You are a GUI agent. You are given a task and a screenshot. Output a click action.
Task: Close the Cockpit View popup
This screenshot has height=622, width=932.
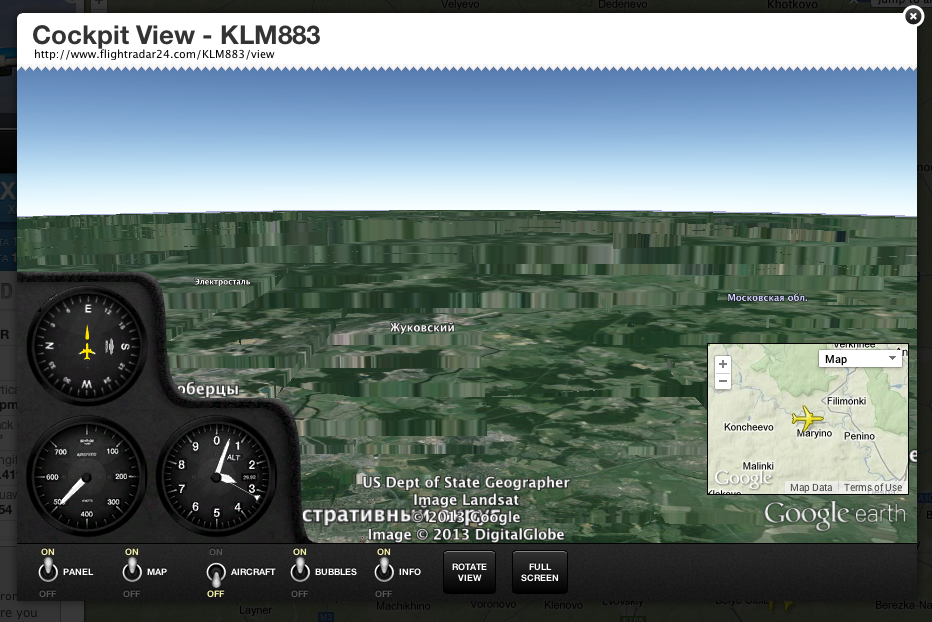tap(912, 16)
